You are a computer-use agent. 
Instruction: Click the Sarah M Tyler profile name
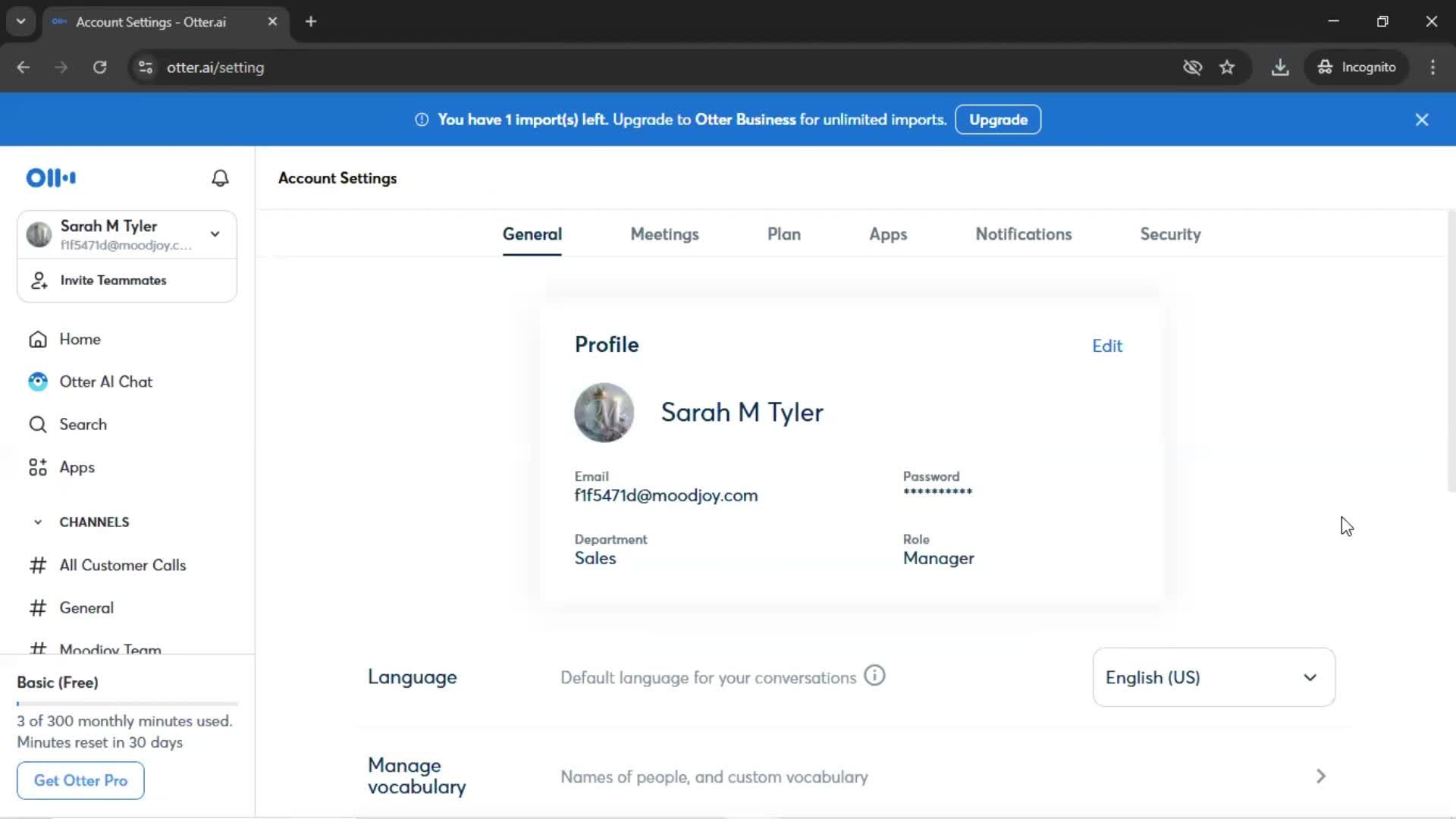(742, 413)
